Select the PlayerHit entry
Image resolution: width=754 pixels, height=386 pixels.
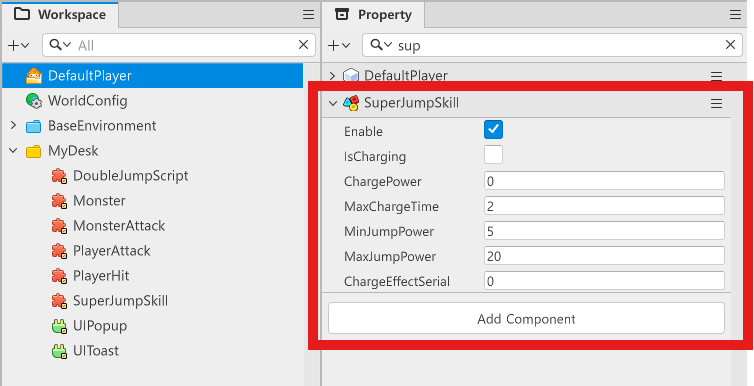point(153,276)
